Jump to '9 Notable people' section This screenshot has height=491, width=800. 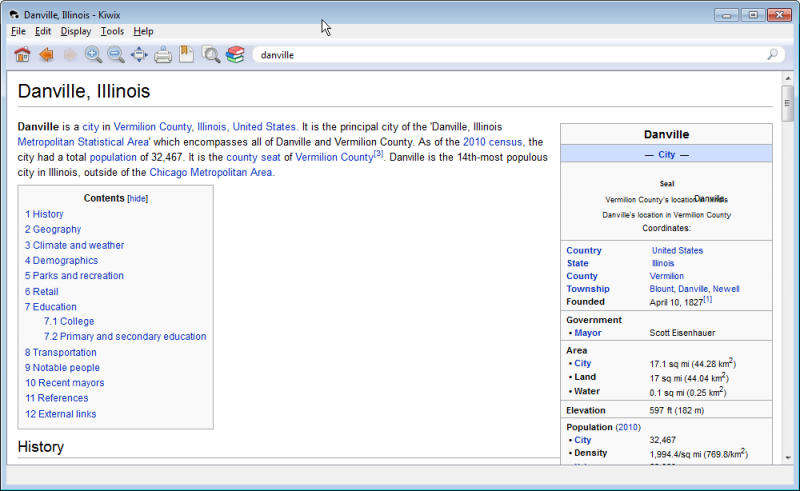pos(62,367)
